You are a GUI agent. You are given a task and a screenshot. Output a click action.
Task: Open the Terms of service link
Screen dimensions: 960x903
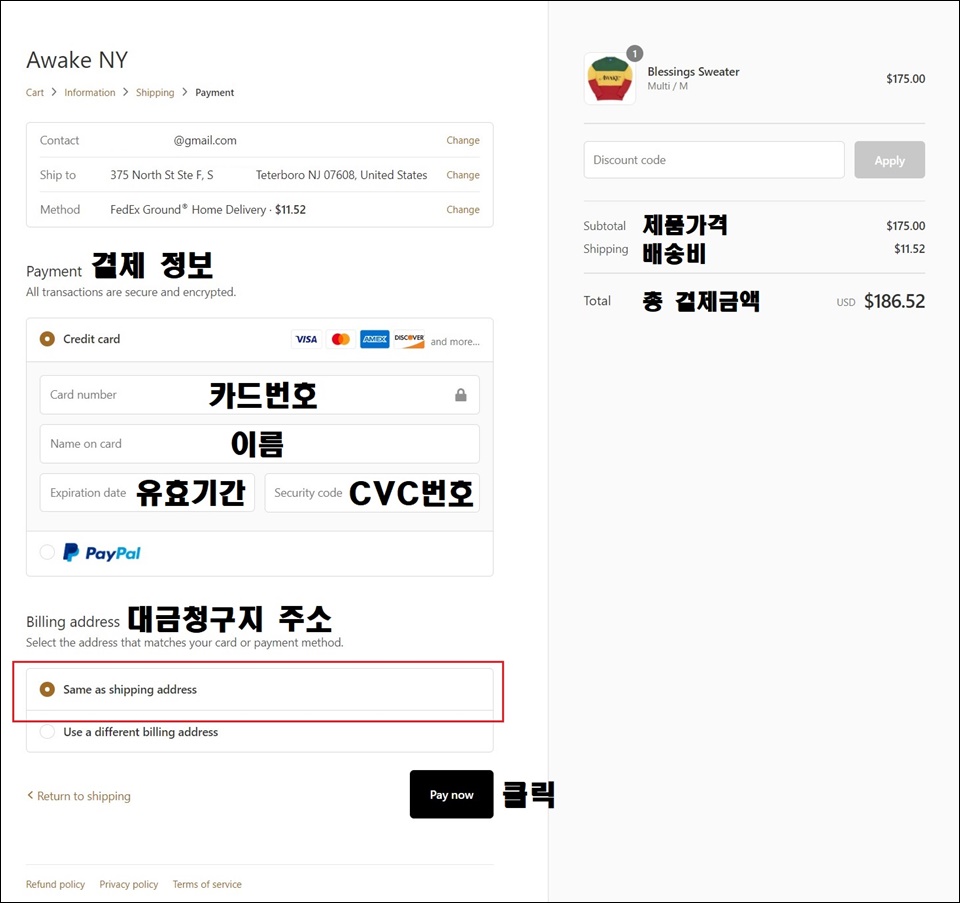[x=207, y=884]
